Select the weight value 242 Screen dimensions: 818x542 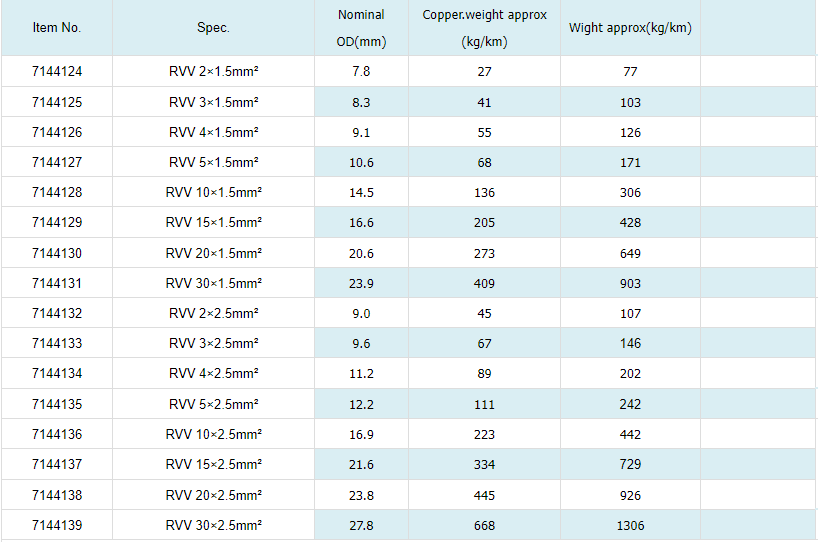pos(630,405)
